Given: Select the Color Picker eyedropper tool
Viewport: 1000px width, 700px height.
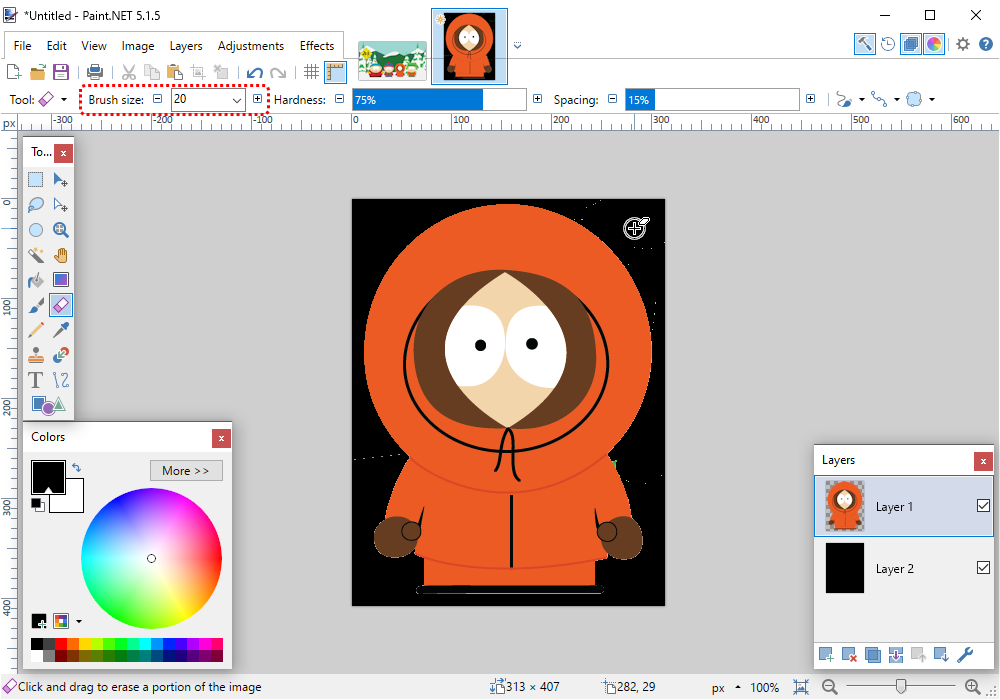Looking at the screenshot, I should (x=61, y=330).
